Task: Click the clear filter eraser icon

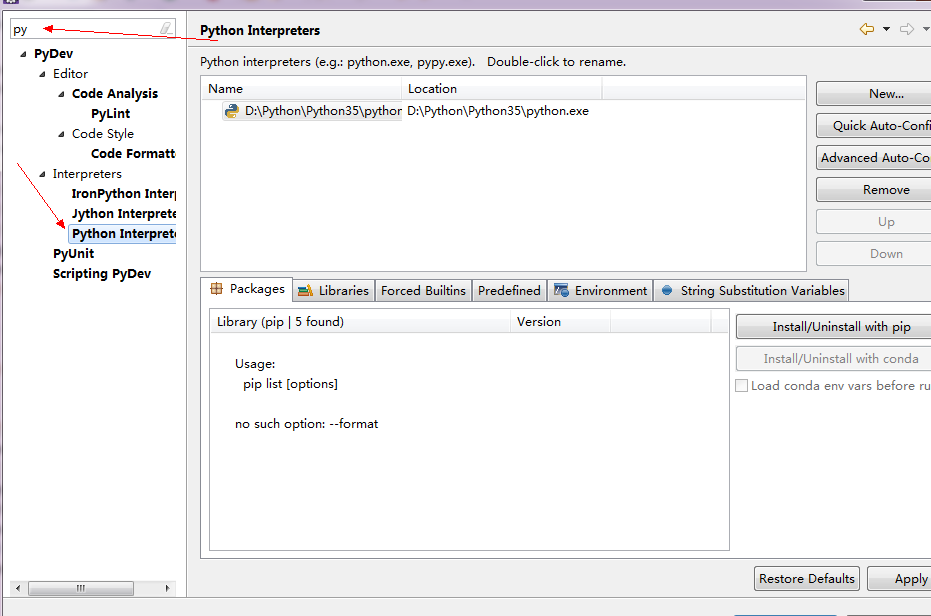Action: pos(166,28)
